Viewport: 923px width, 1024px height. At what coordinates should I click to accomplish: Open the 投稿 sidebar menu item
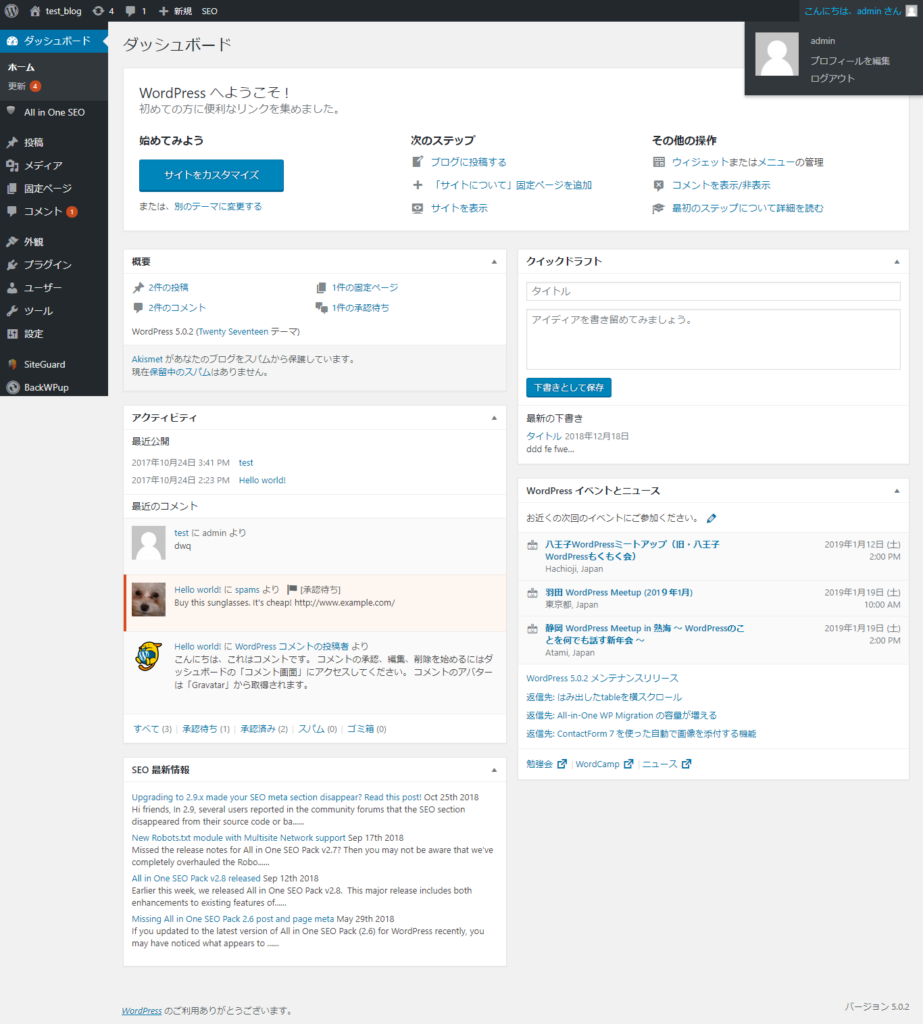point(33,143)
